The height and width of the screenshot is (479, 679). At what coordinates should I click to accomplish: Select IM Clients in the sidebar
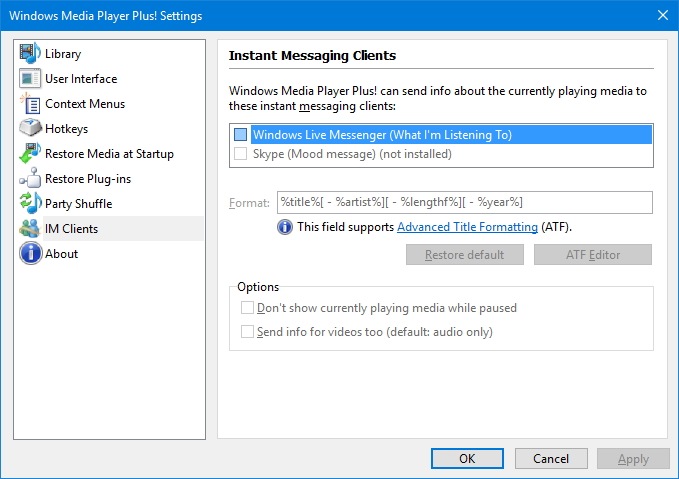pyautogui.click(x=71, y=229)
